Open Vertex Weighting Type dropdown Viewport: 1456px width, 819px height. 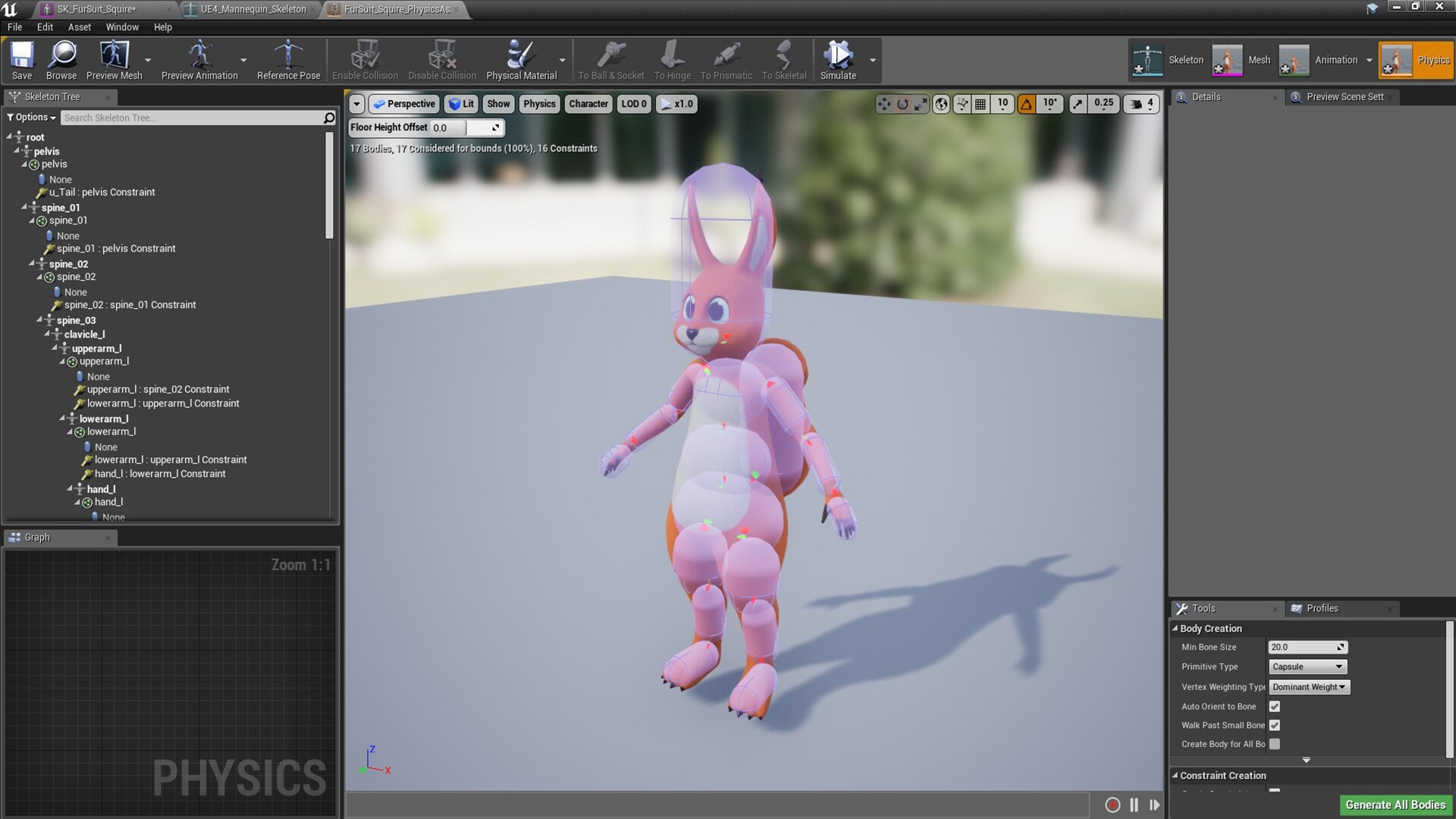(x=1310, y=687)
